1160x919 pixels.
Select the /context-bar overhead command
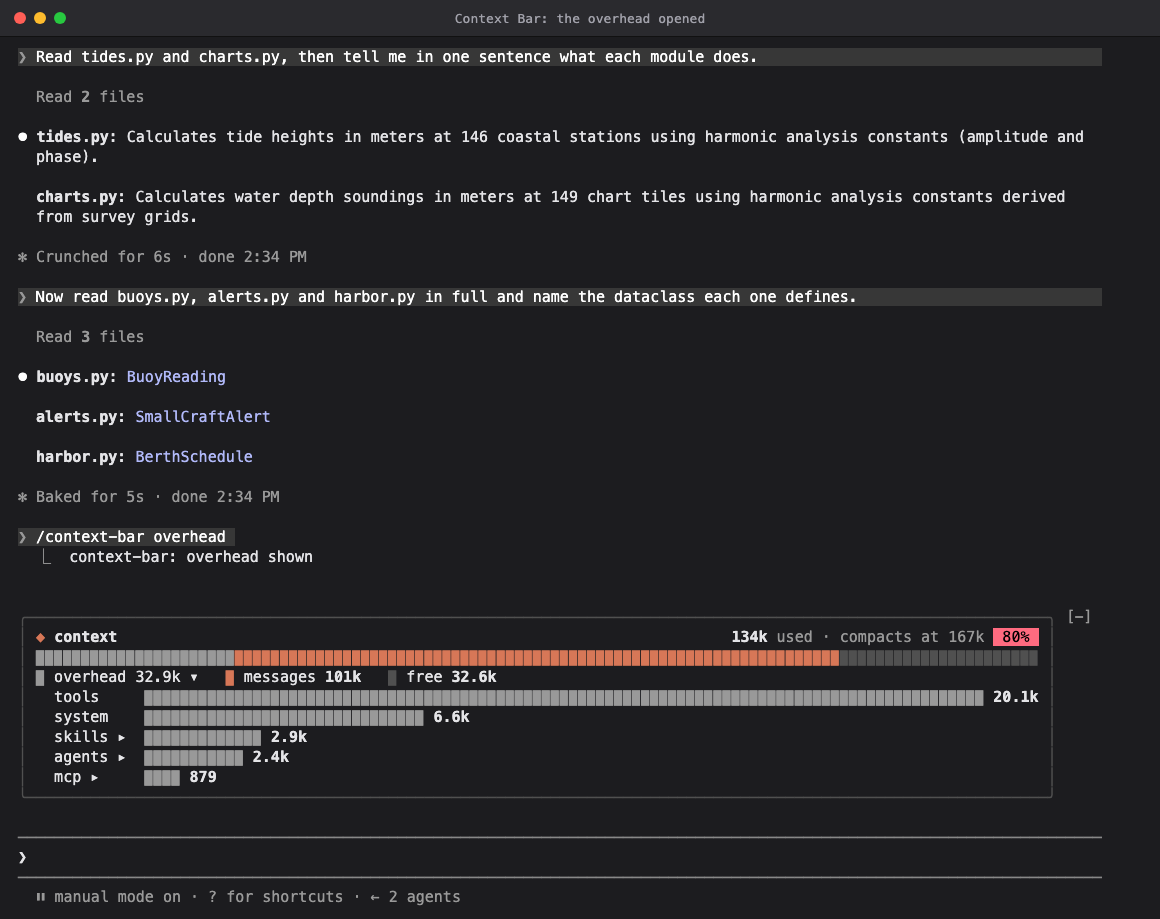coord(127,536)
